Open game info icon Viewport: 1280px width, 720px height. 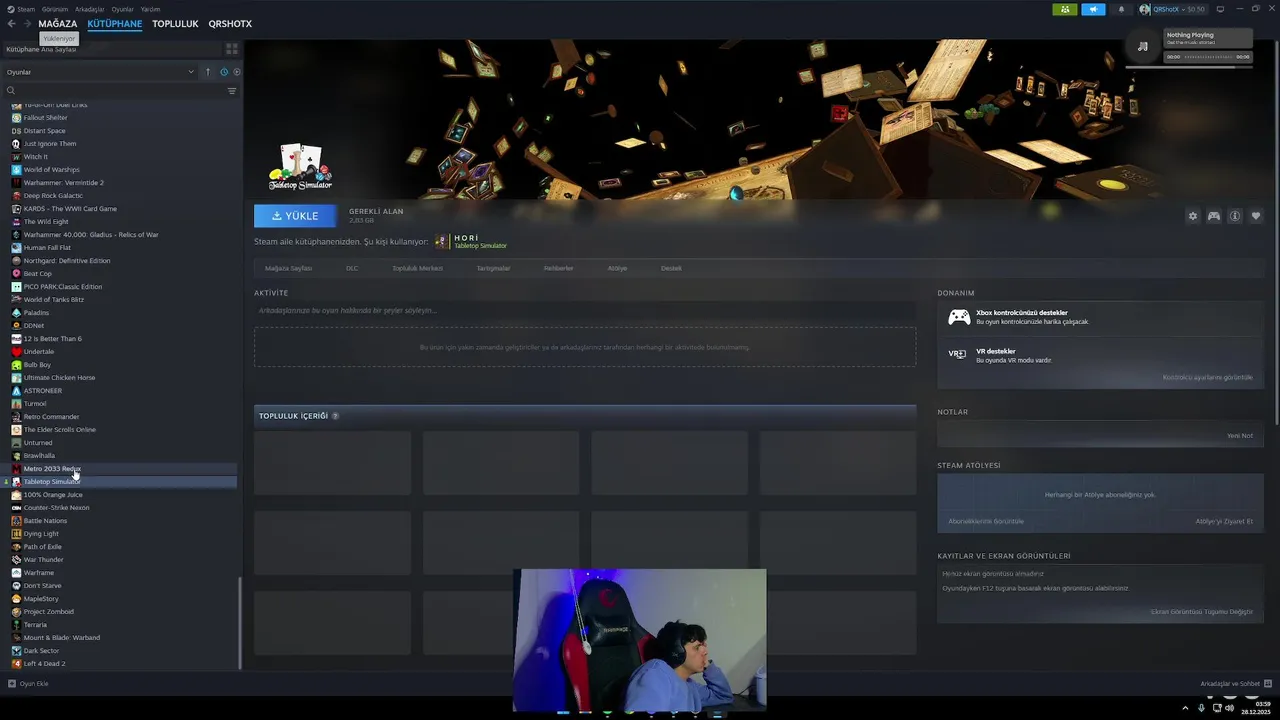[x=1235, y=216]
